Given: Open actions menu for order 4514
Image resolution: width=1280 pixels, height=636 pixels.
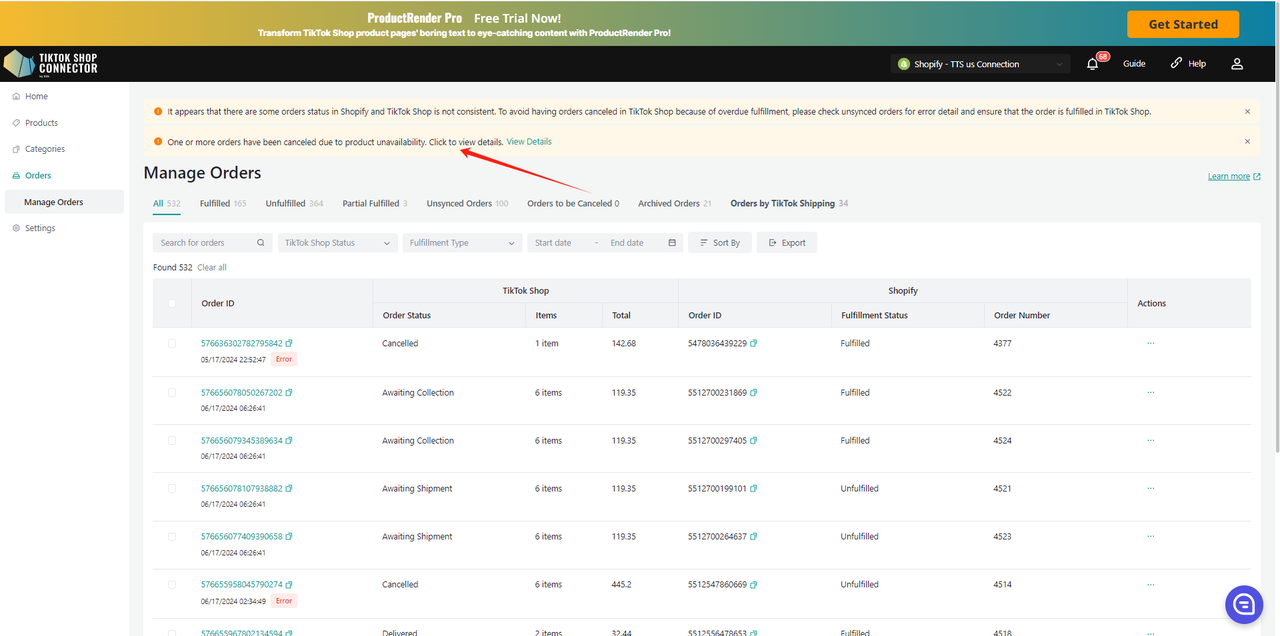Looking at the screenshot, I should point(1151,585).
